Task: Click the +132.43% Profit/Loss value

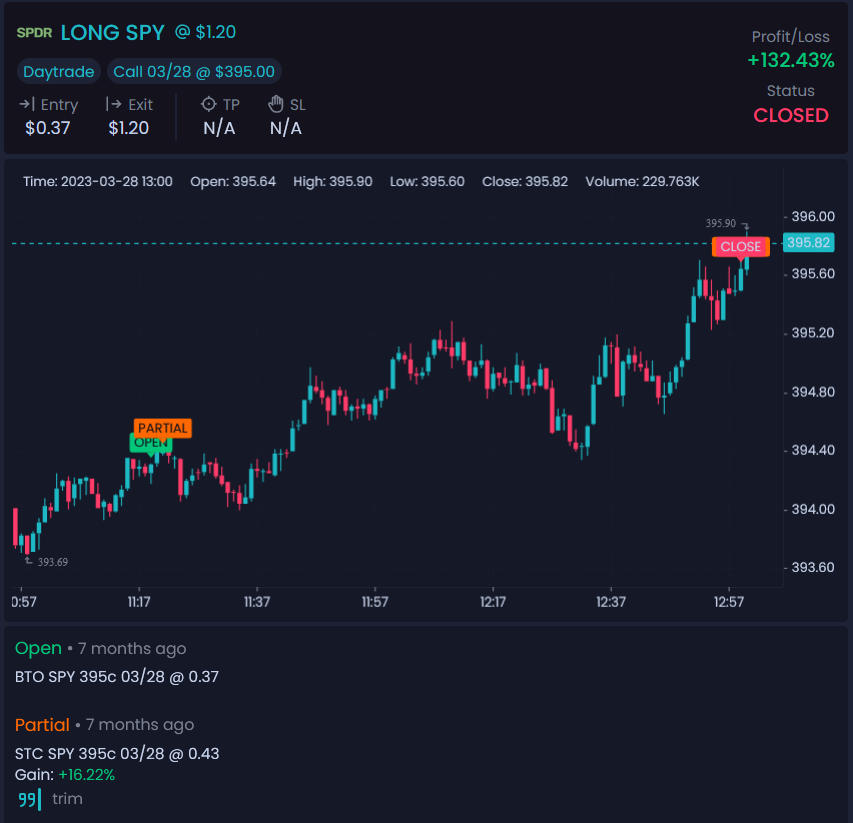Action: [791, 60]
